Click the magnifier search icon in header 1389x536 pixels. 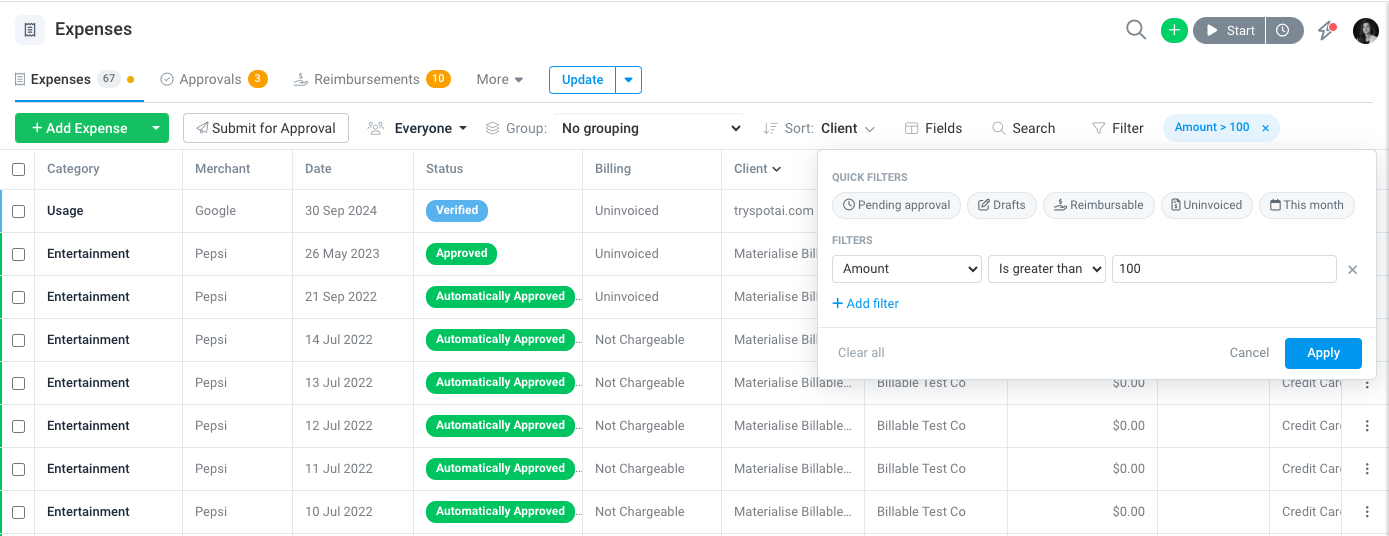pos(1135,30)
